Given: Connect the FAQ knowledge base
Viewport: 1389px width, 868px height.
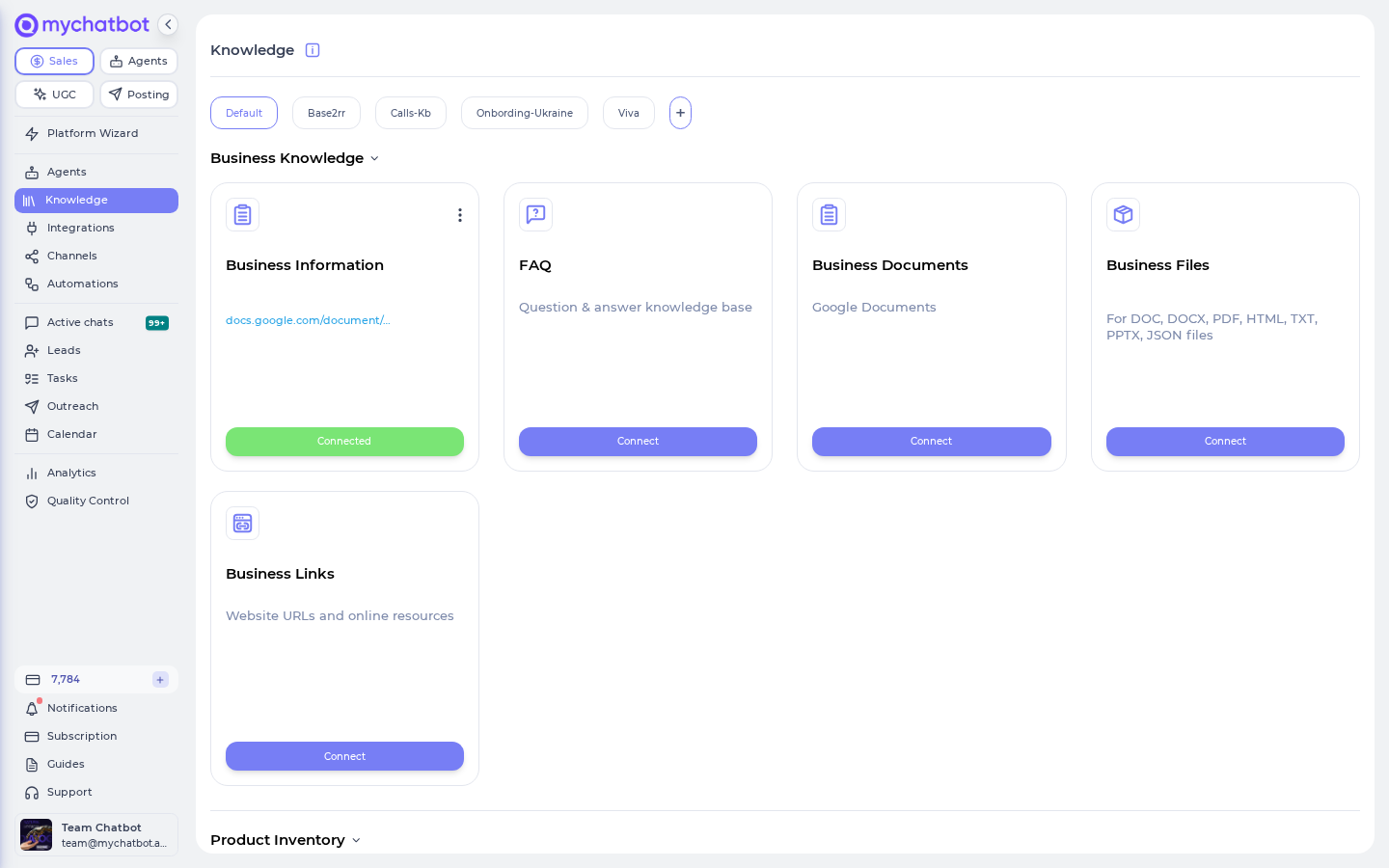Looking at the screenshot, I should tap(638, 442).
